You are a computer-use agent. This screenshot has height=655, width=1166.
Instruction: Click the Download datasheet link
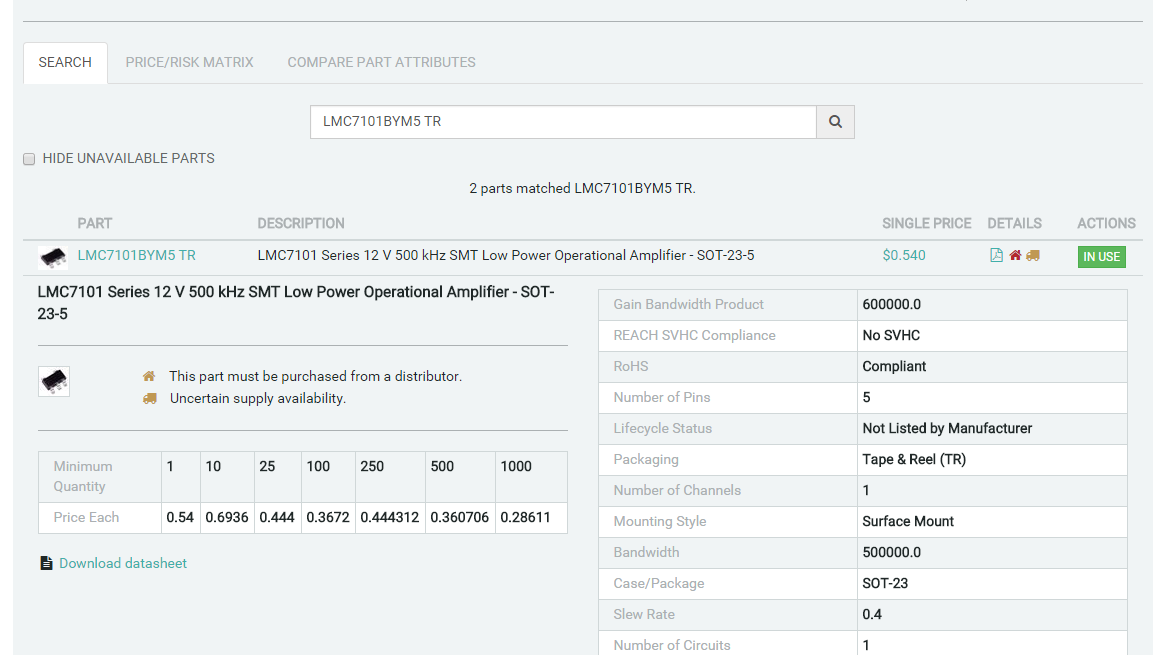(x=123, y=564)
